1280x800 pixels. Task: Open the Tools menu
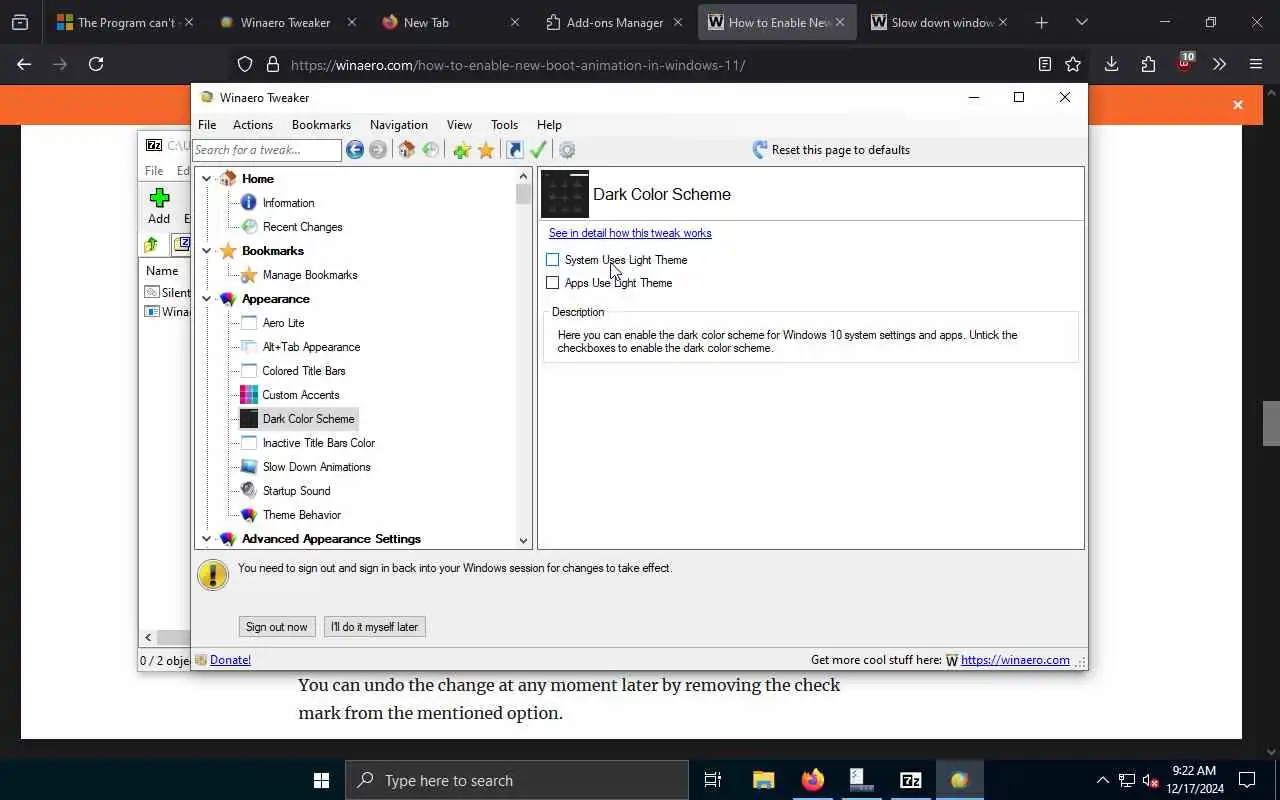[504, 125]
